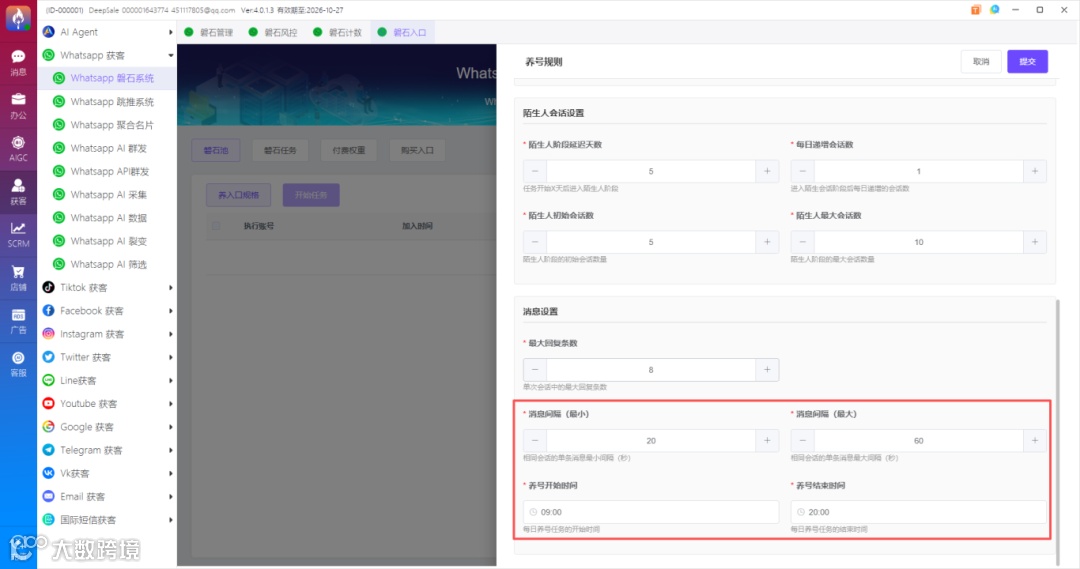Open the 获客 sidebar icon

(x=19, y=192)
